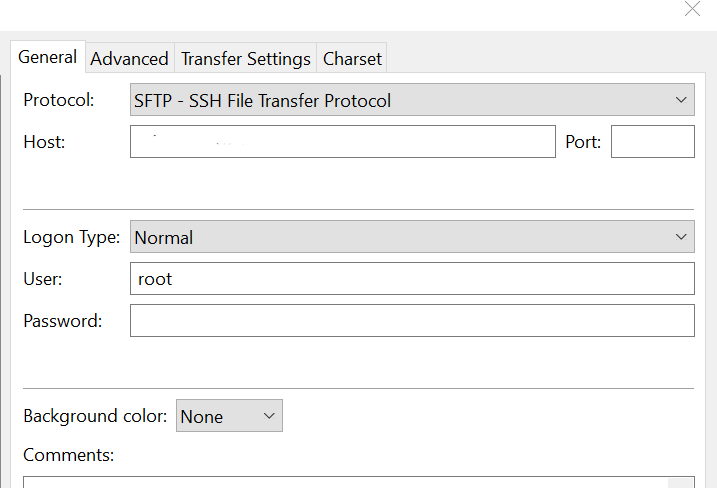Click into the Host input field

pos(342,142)
